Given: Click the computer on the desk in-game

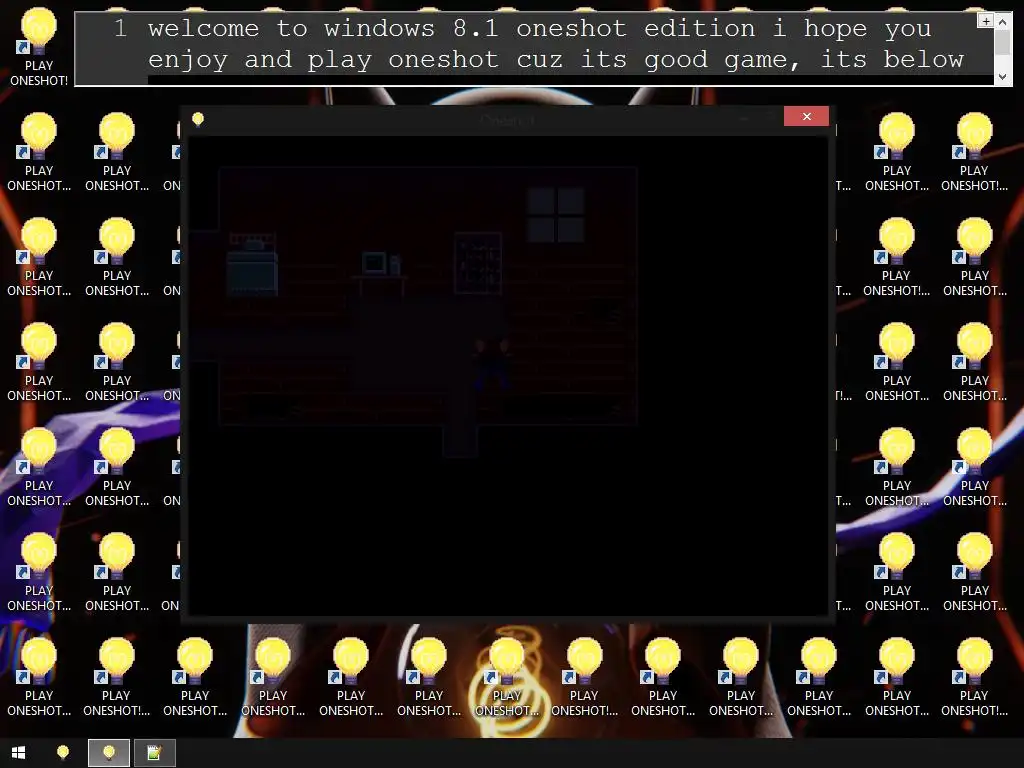Looking at the screenshot, I should pos(381,264).
